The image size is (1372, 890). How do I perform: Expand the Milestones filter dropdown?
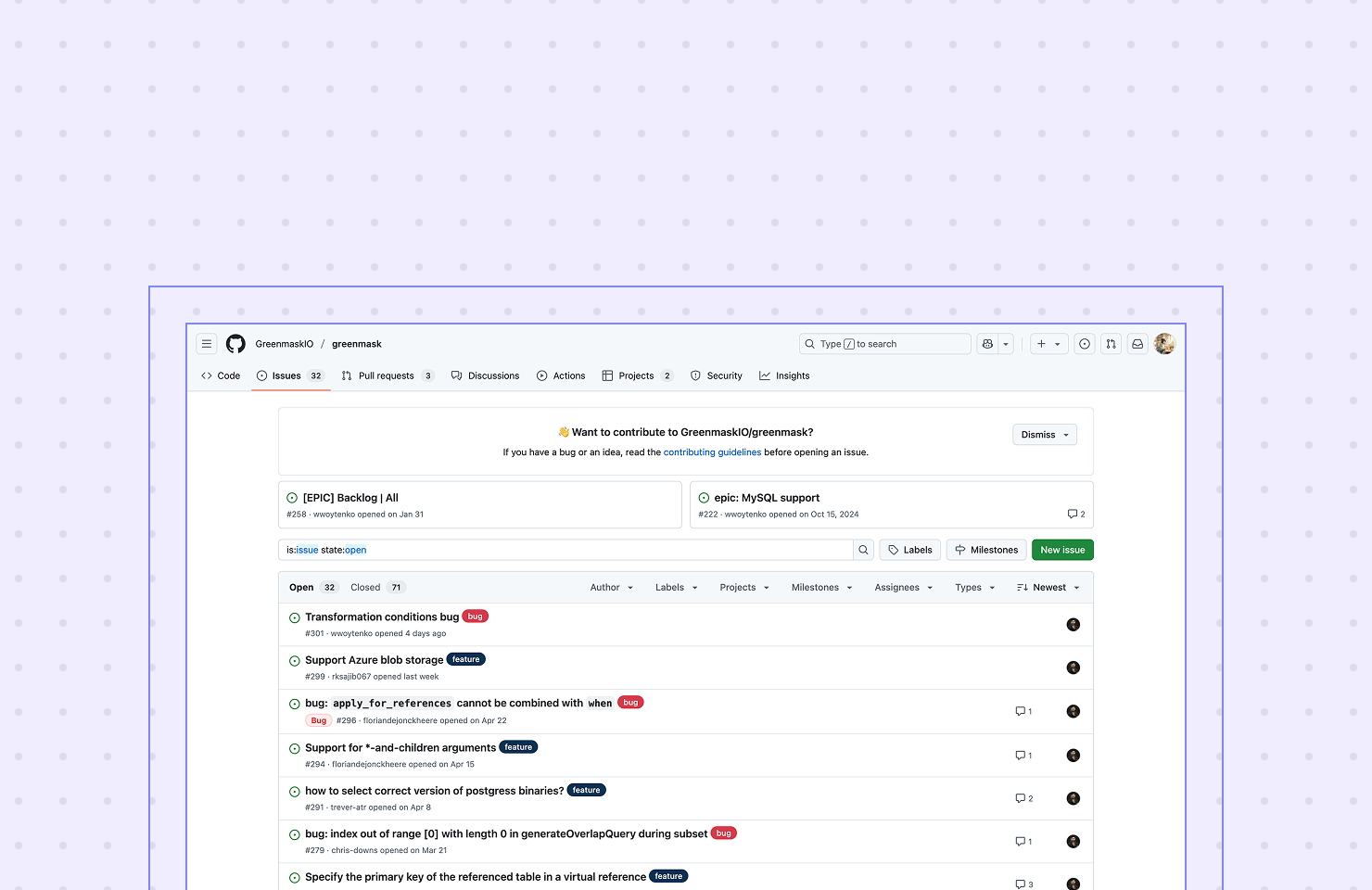(822, 588)
